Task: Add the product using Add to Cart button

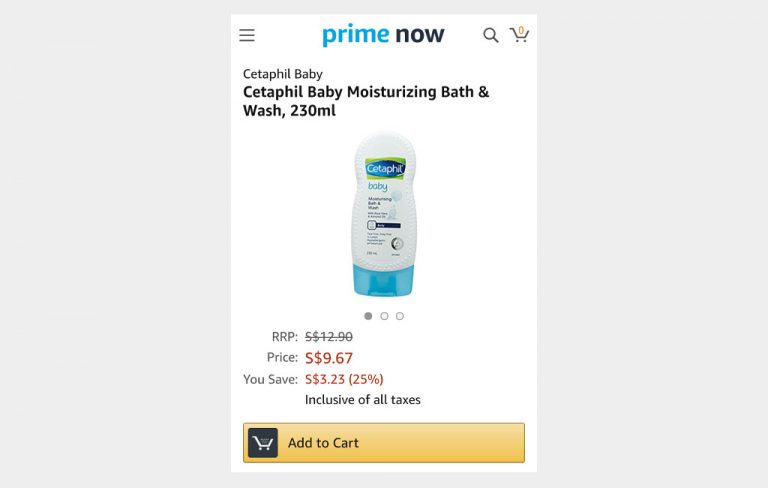Action: click(x=384, y=443)
